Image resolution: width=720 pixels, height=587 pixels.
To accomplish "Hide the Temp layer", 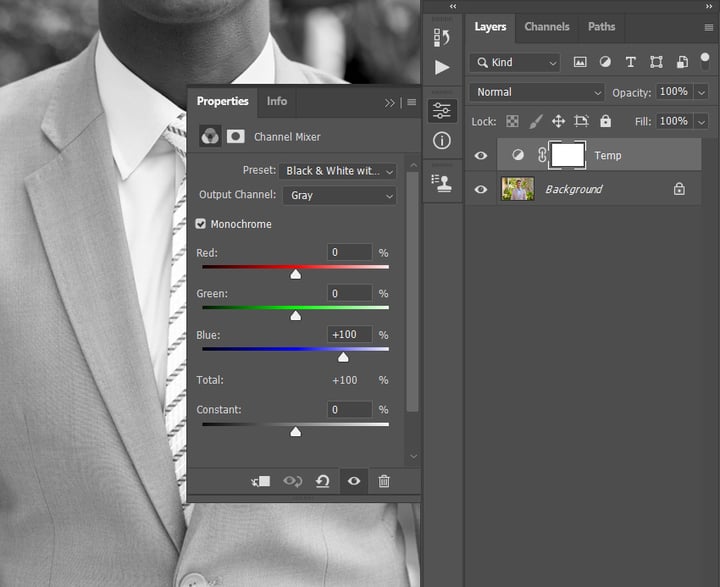I will (481, 155).
